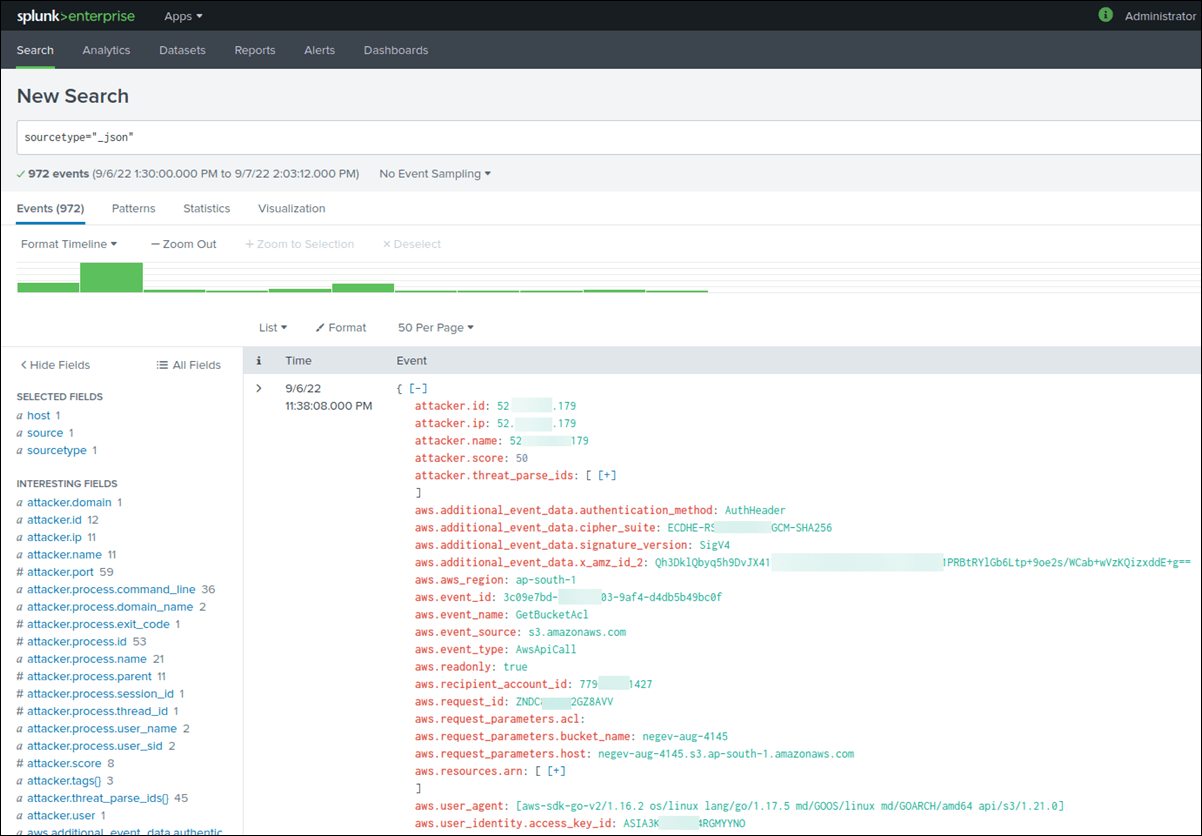This screenshot has height=836, width=1202.
Task: Switch to the Patterns tab
Action: [133, 208]
